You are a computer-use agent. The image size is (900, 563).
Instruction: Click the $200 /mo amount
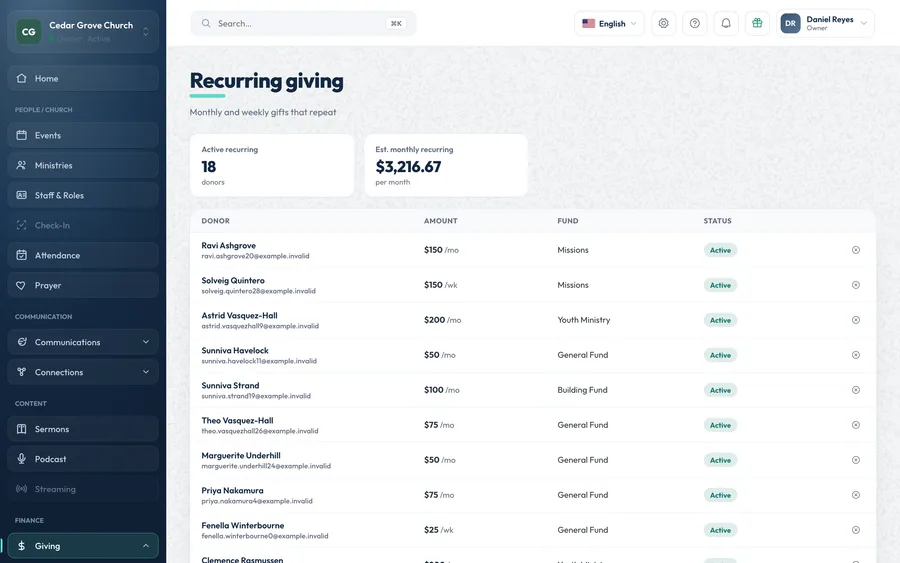click(x=443, y=320)
